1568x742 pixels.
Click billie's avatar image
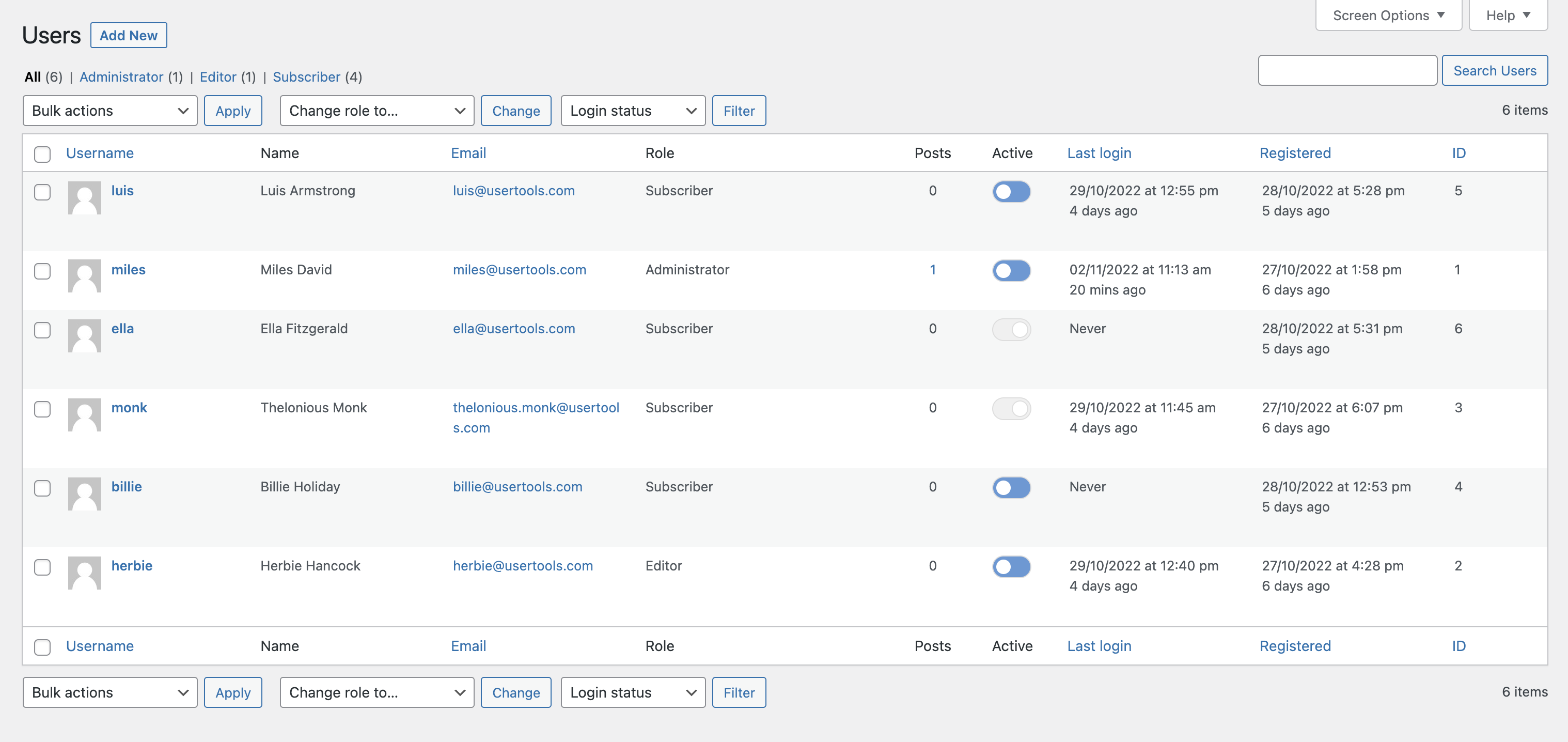(85, 493)
